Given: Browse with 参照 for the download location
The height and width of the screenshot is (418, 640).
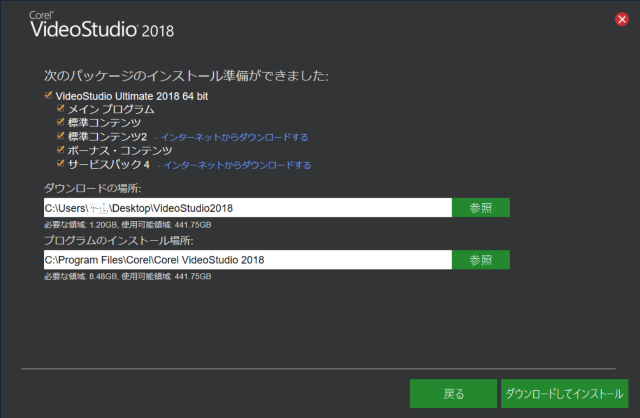Looking at the screenshot, I should [x=481, y=208].
